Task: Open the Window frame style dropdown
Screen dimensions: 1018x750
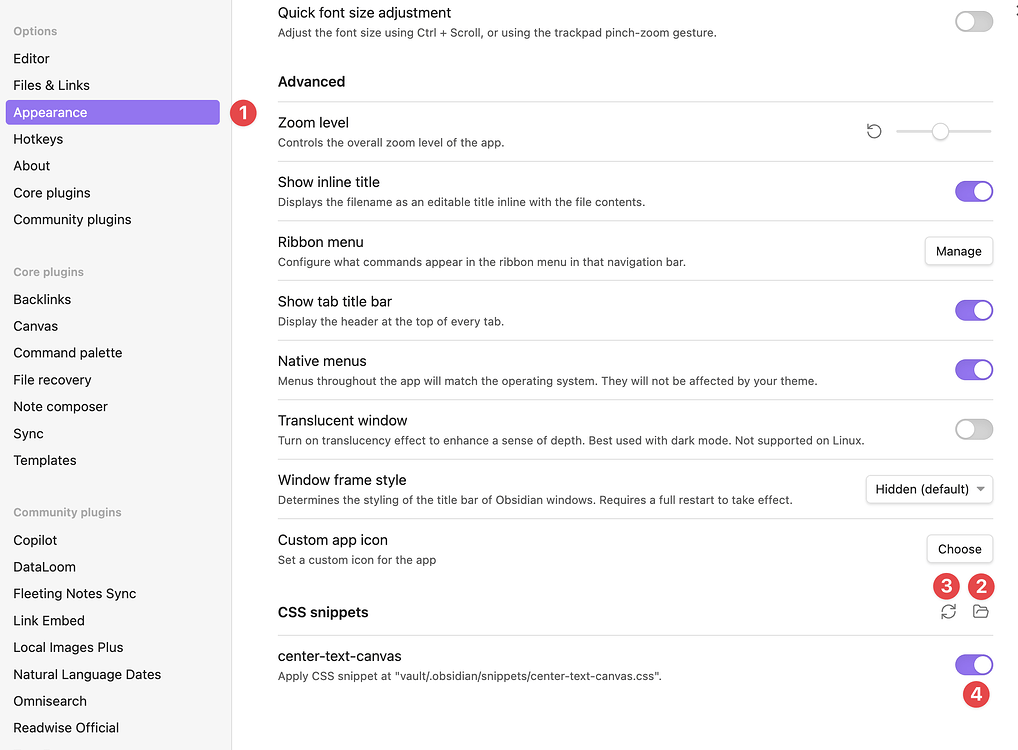Action: [x=928, y=489]
